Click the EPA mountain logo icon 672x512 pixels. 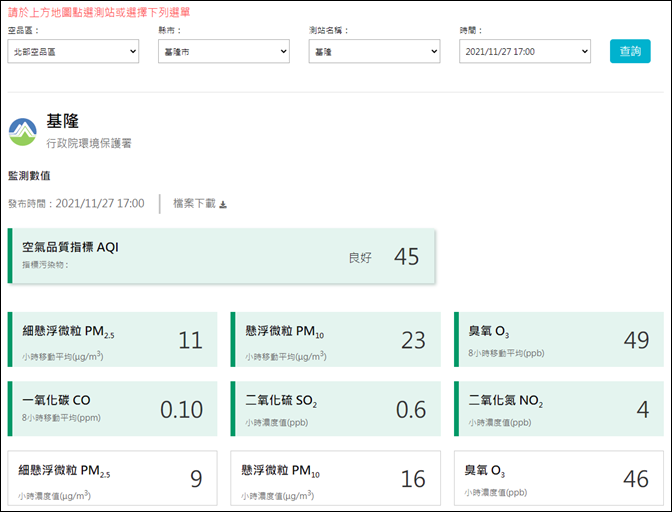tap(23, 132)
